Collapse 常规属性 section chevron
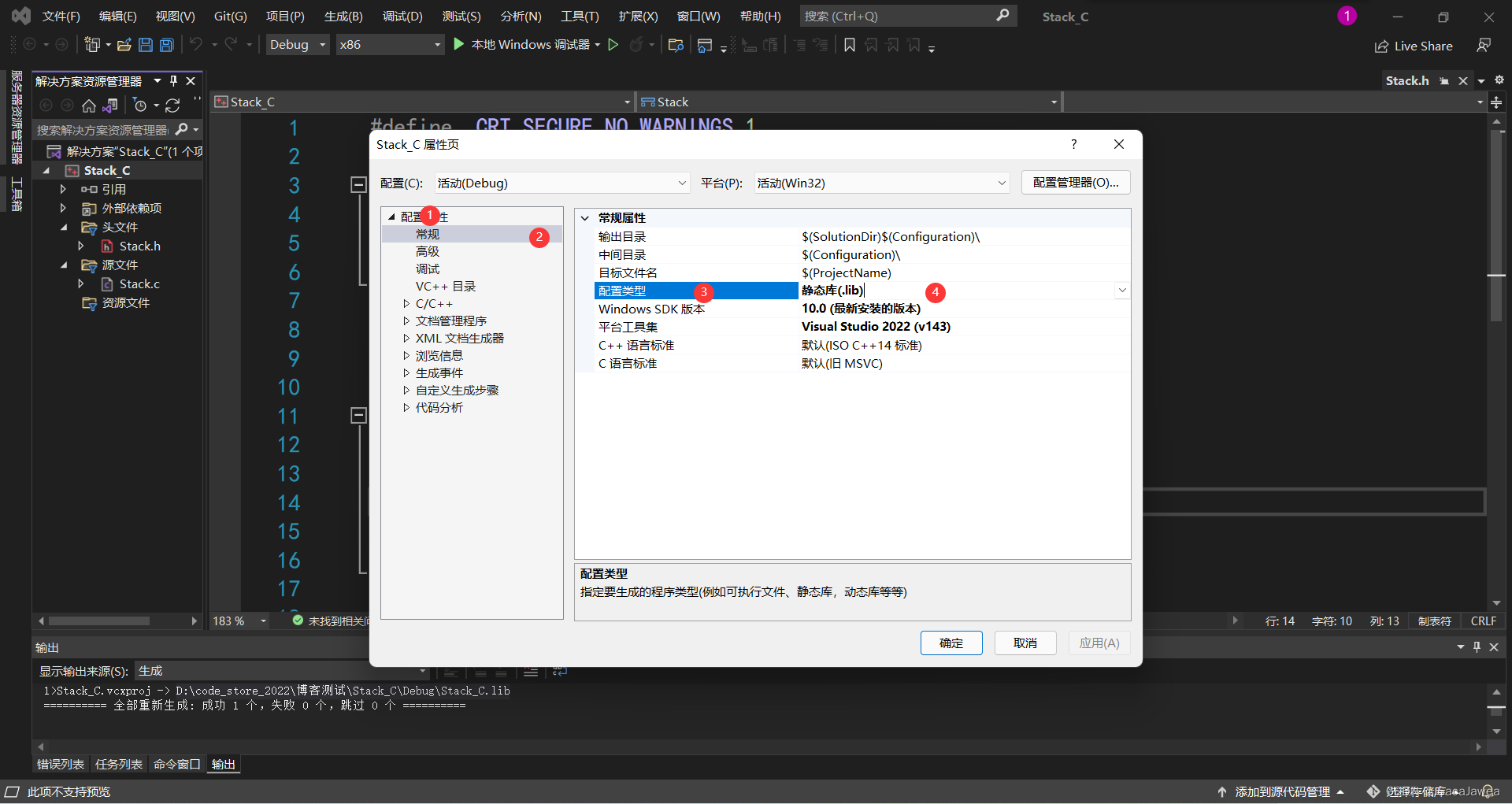1512x804 pixels. pyautogui.click(x=585, y=218)
